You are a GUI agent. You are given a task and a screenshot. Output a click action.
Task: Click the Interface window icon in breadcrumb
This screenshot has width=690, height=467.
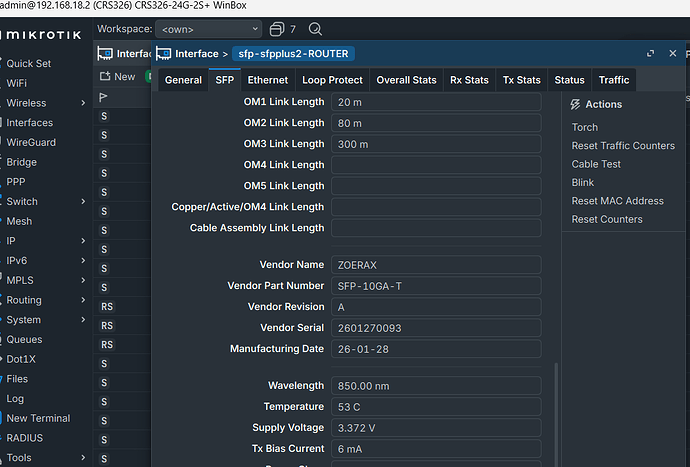pyautogui.click(x=163, y=54)
